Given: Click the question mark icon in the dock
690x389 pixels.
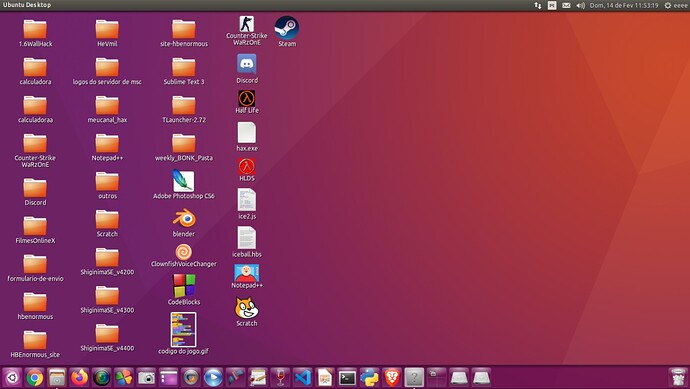Looking at the screenshot, I should [x=414, y=378].
